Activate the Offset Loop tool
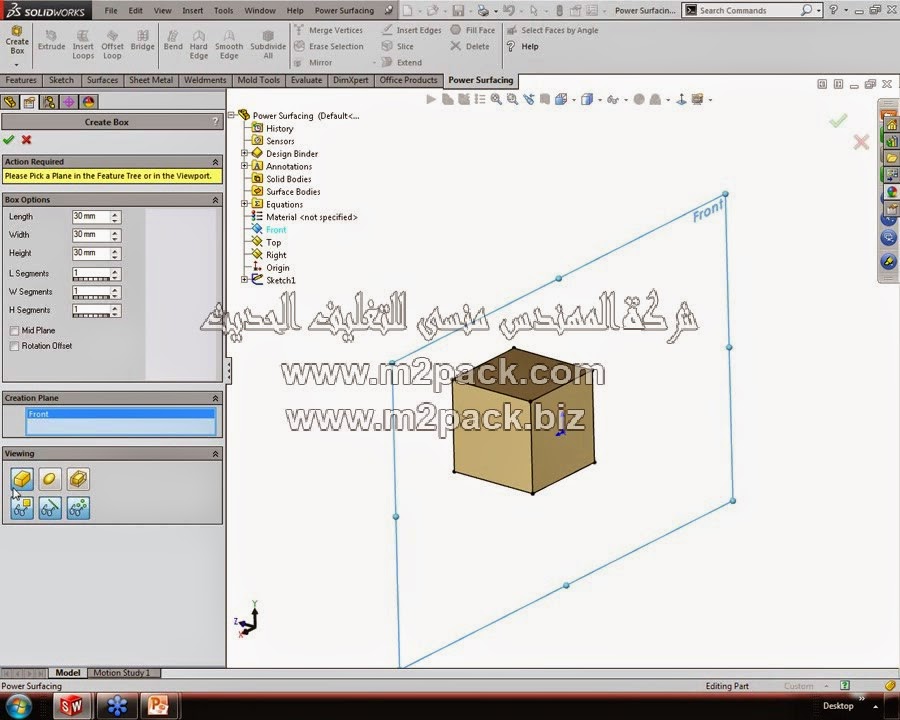The width and height of the screenshot is (900, 720). click(x=112, y=45)
